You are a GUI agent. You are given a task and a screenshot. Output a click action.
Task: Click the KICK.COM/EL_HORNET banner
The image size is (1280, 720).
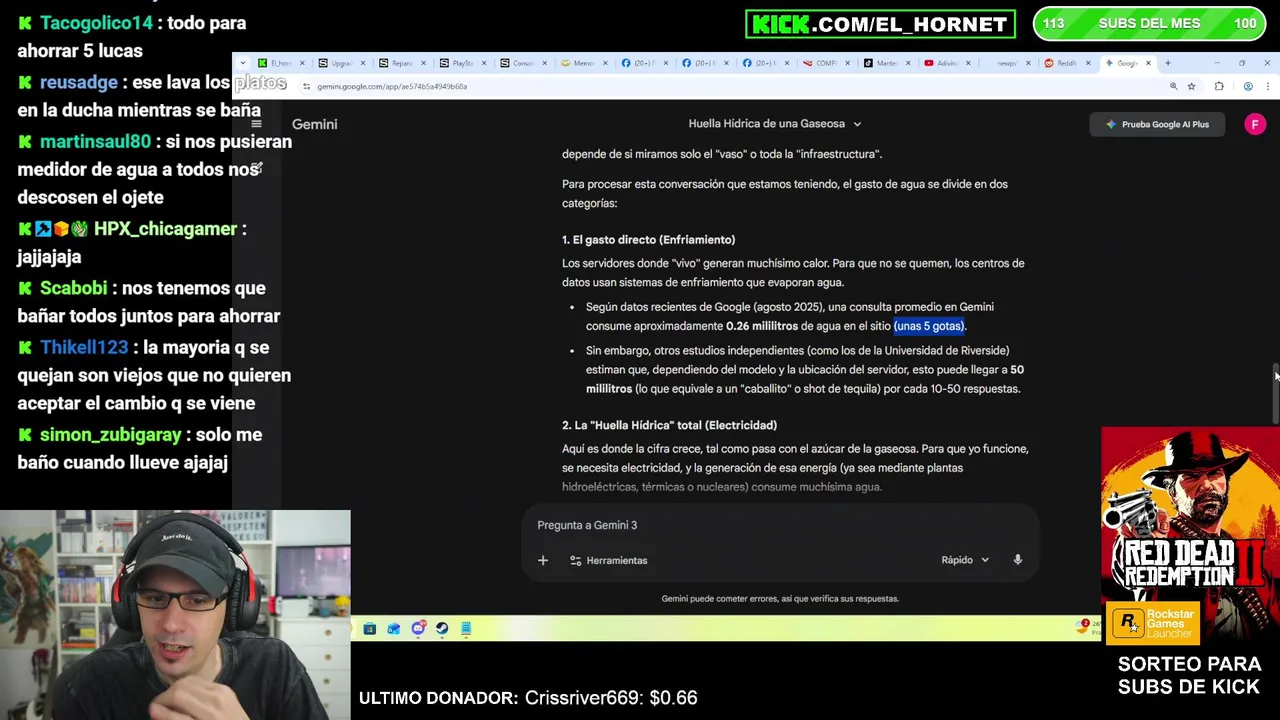tap(880, 24)
